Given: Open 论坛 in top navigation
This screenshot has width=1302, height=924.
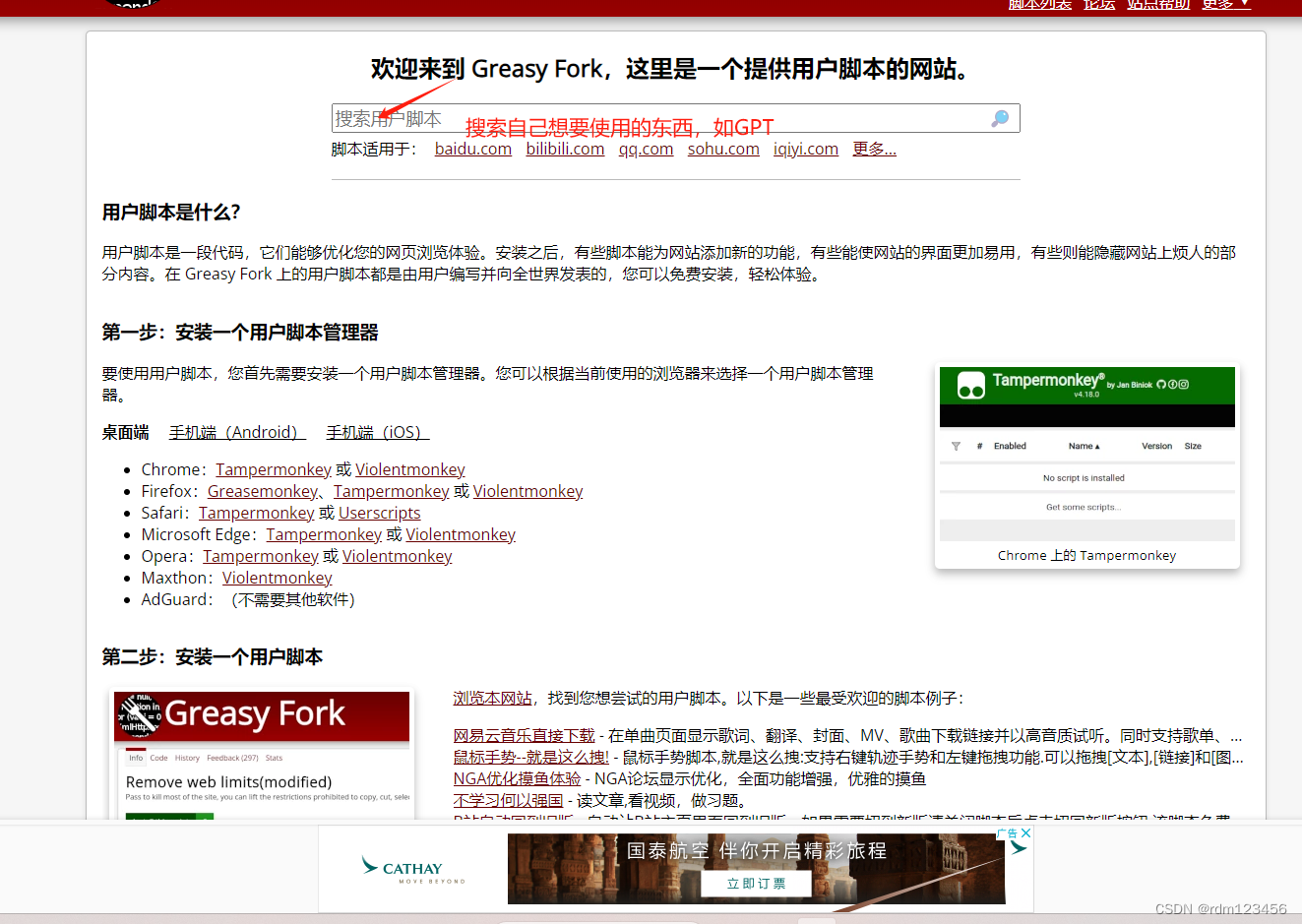Looking at the screenshot, I should (1099, 5).
